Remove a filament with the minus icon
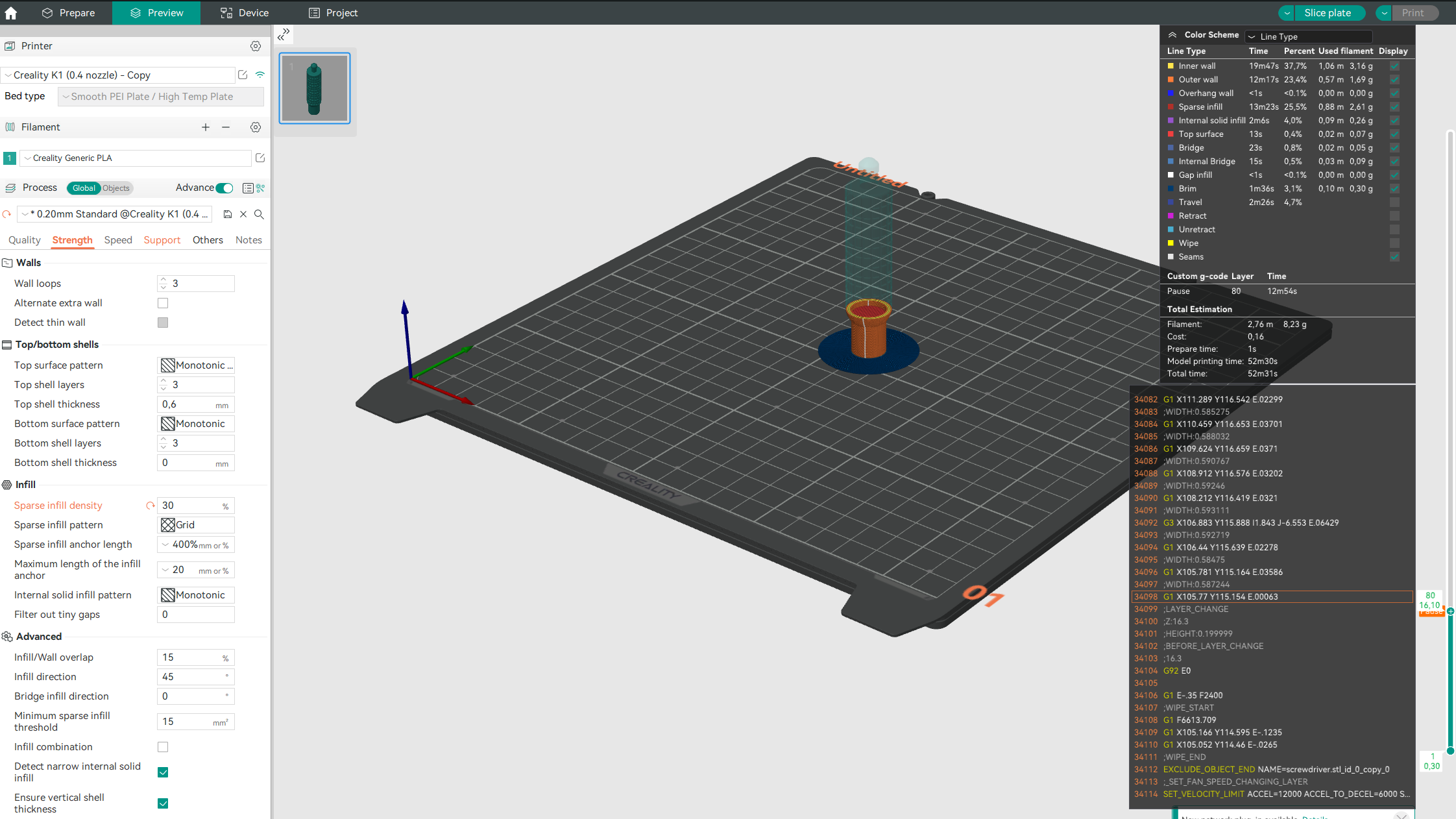 226,127
